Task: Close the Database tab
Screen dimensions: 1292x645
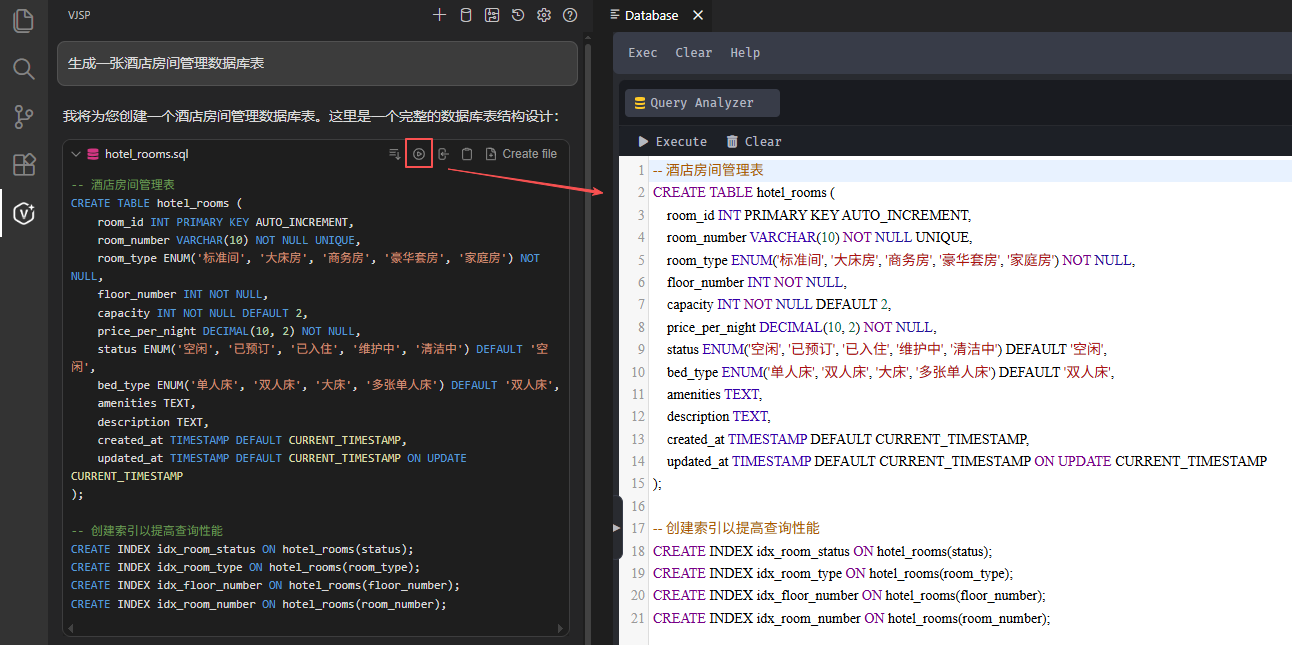Action: pyautogui.click(x=698, y=15)
